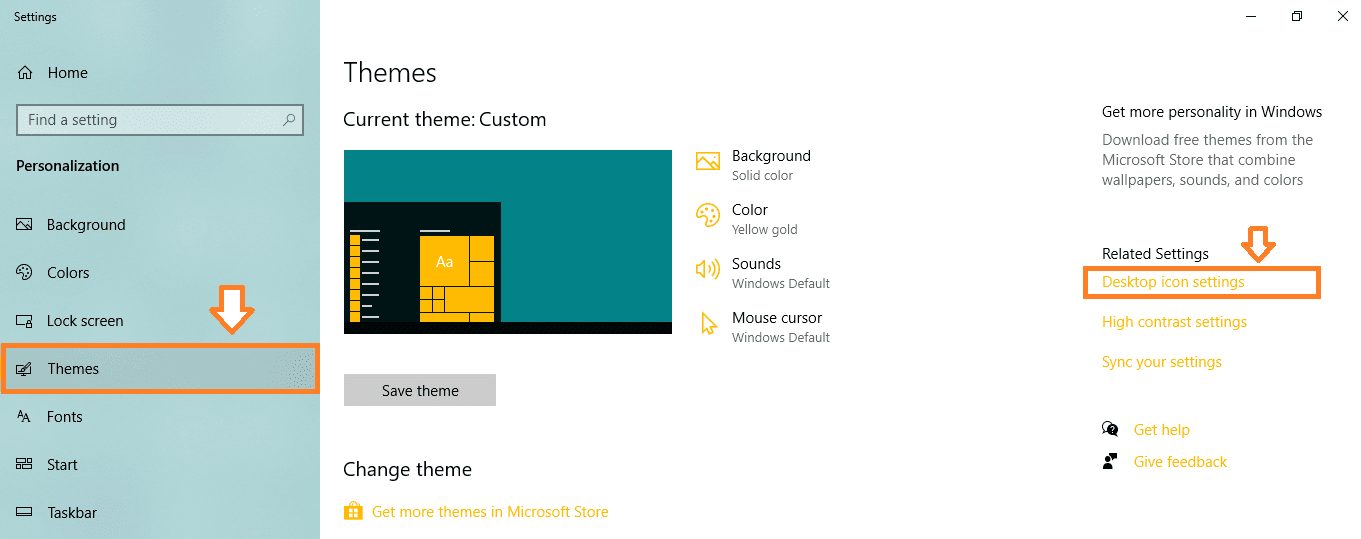Click the Find a setting search box
1361x539 pixels.
(160, 120)
